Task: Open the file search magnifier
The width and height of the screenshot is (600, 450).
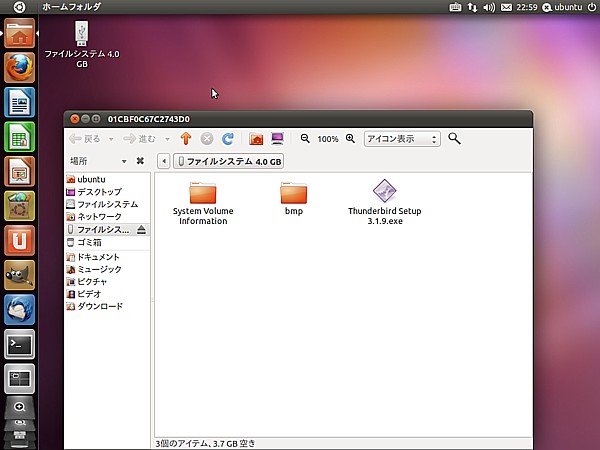Action: coord(454,139)
